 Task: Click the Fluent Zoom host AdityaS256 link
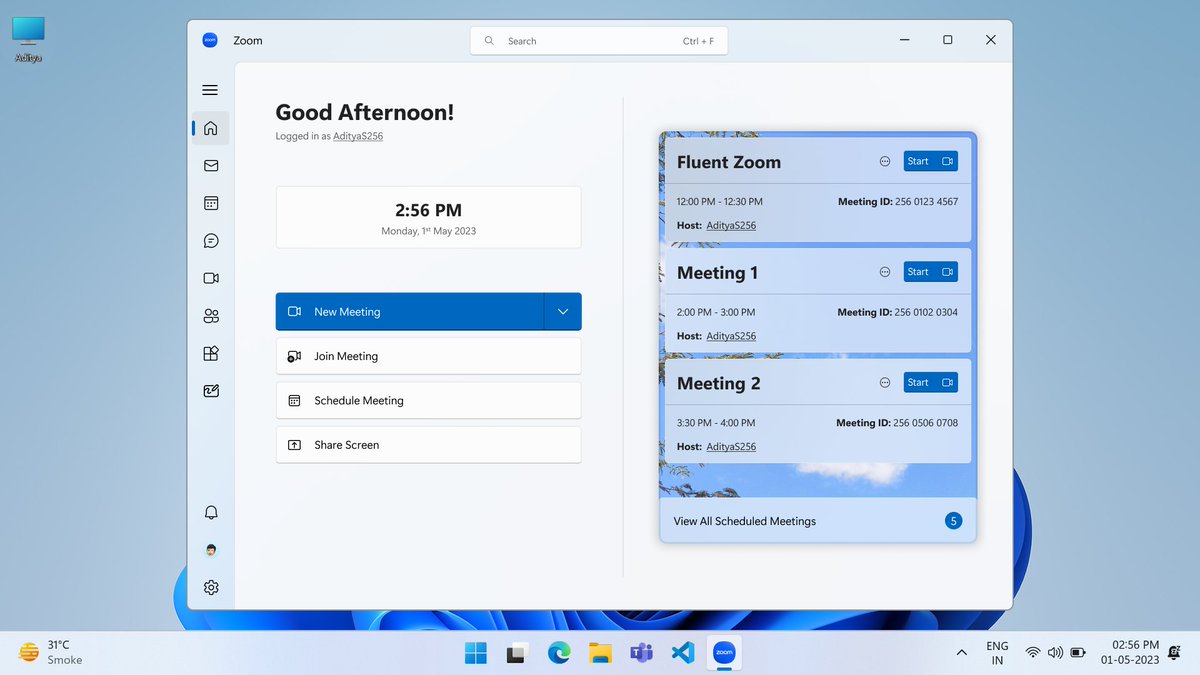pyautogui.click(x=731, y=226)
